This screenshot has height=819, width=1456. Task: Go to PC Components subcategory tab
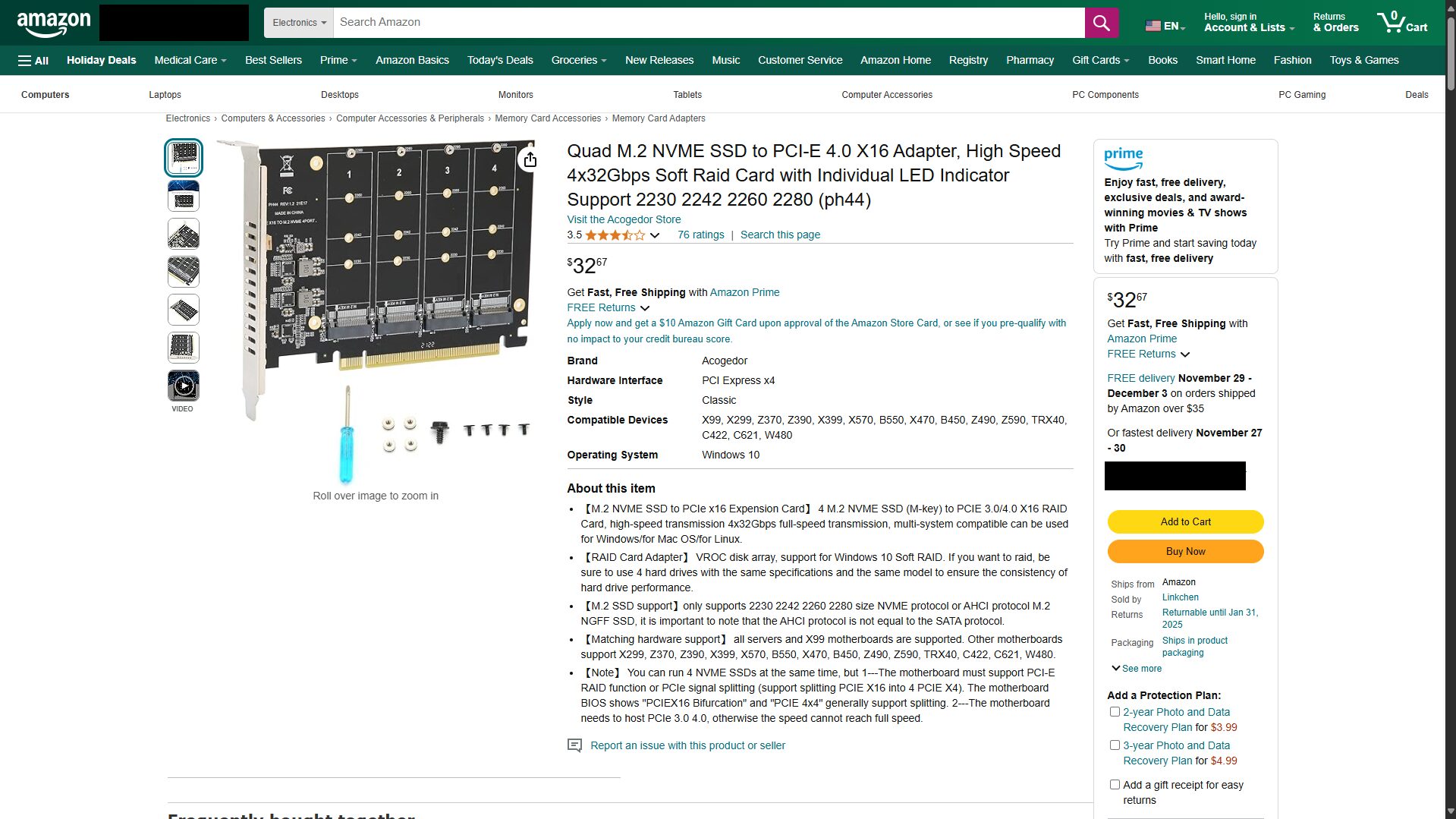coord(1105,95)
